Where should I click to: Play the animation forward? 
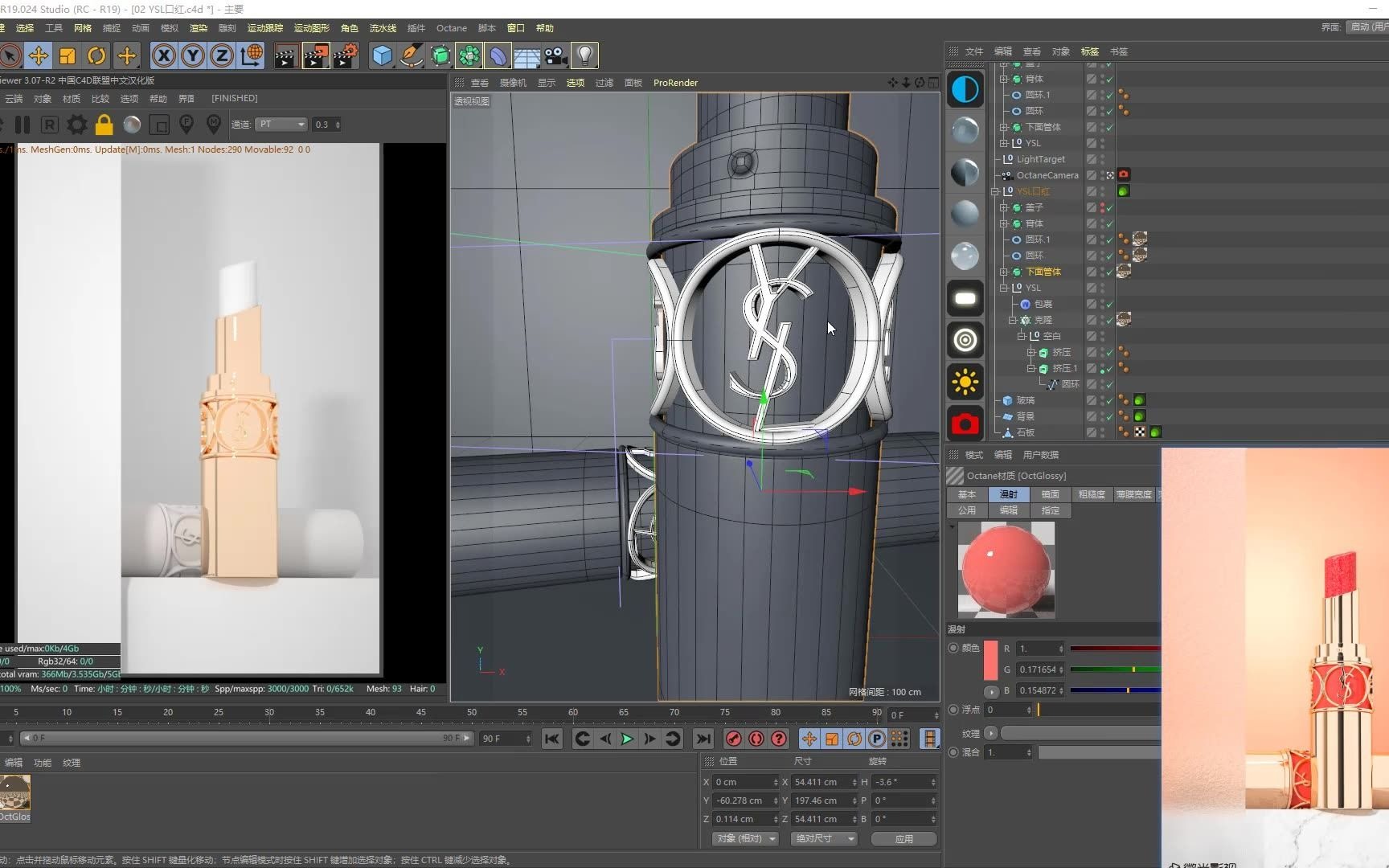tap(627, 739)
